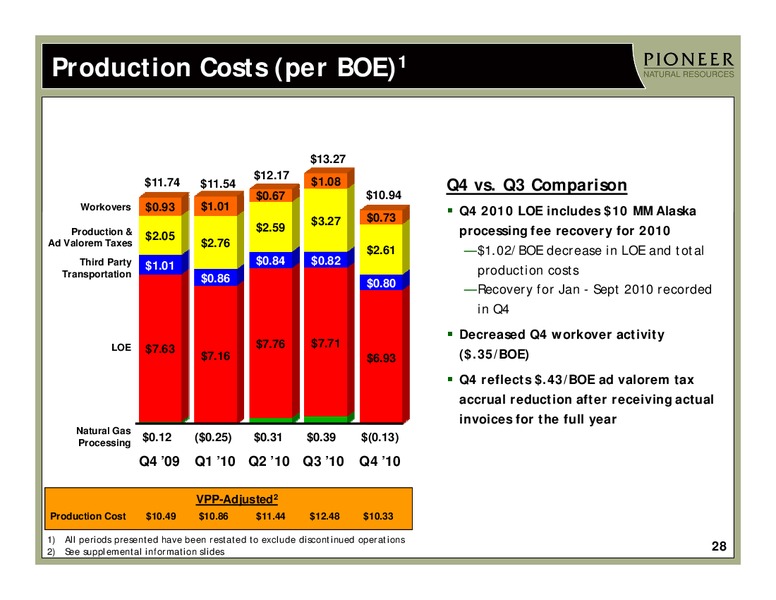776x600 pixels.
Task: Click the $0.86 blue transportation segment
Action: pyautogui.click(x=215, y=278)
